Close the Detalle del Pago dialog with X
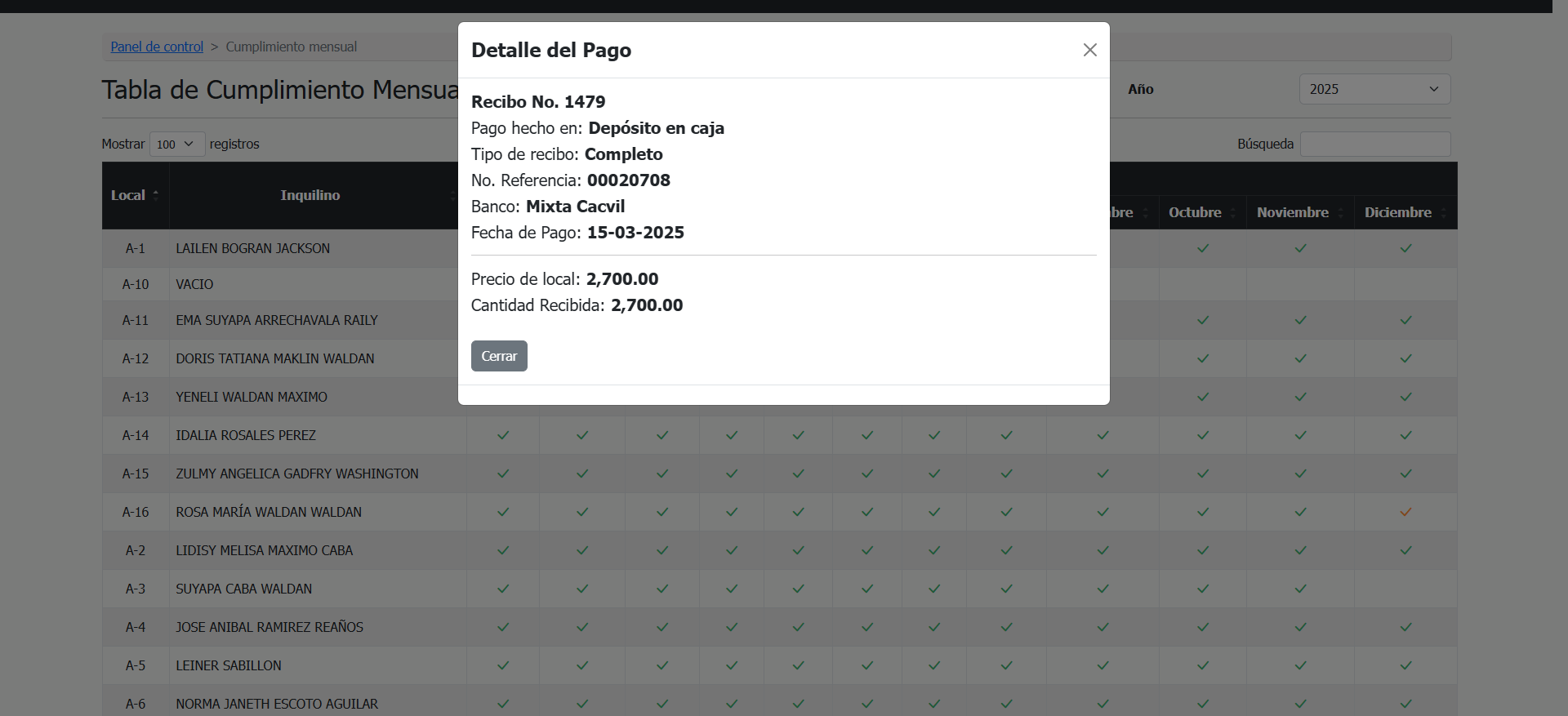The image size is (1568, 716). click(1089, 51)
